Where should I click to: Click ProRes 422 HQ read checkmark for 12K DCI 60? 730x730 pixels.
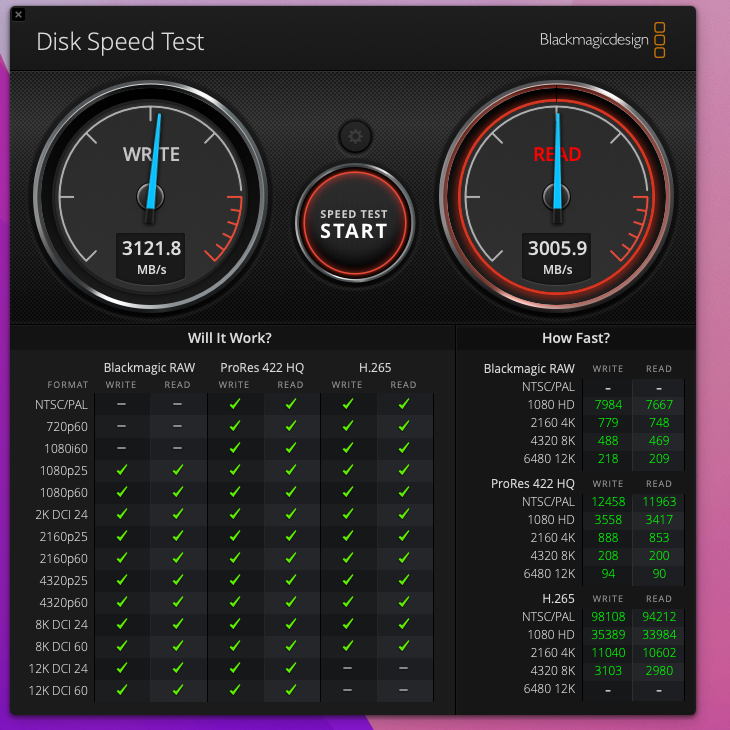pos(291,690)
